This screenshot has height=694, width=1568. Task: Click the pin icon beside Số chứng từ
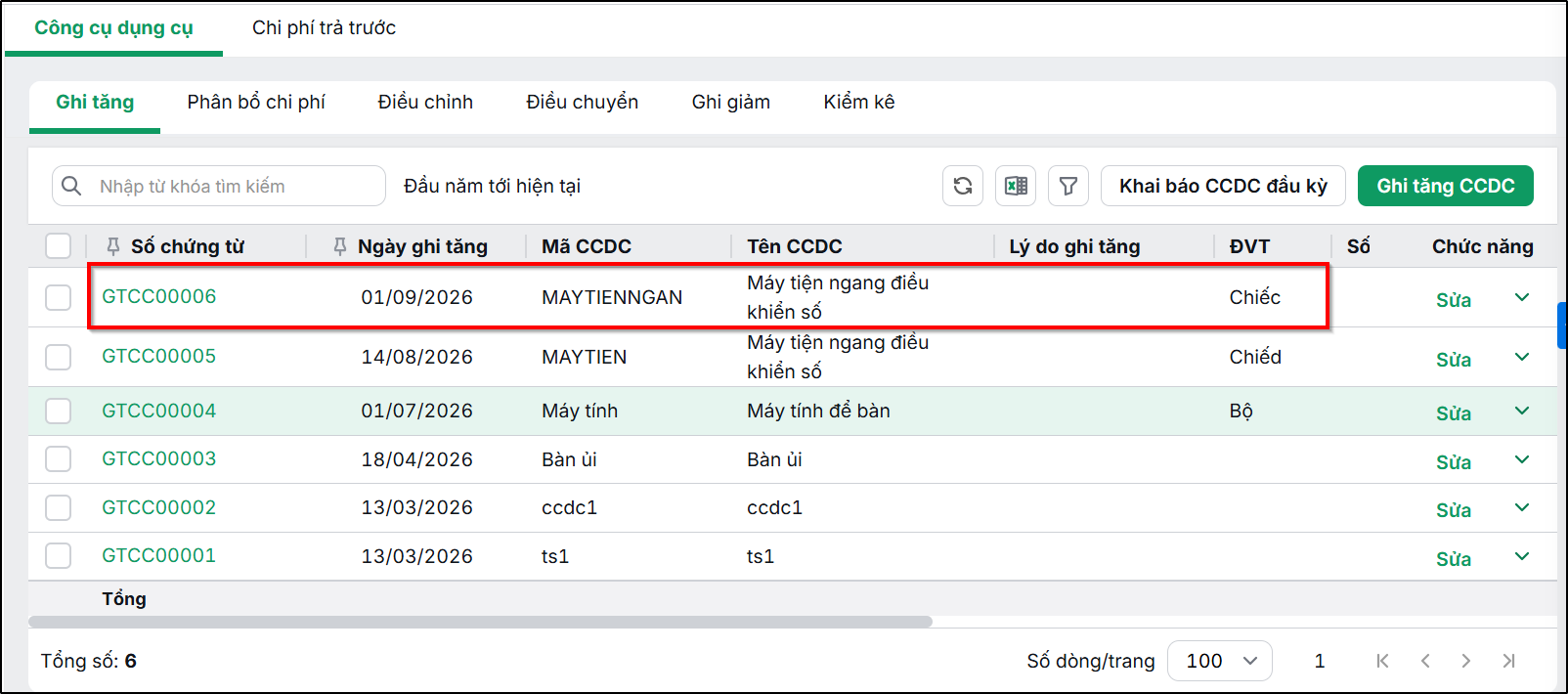(x=113, y=246)
